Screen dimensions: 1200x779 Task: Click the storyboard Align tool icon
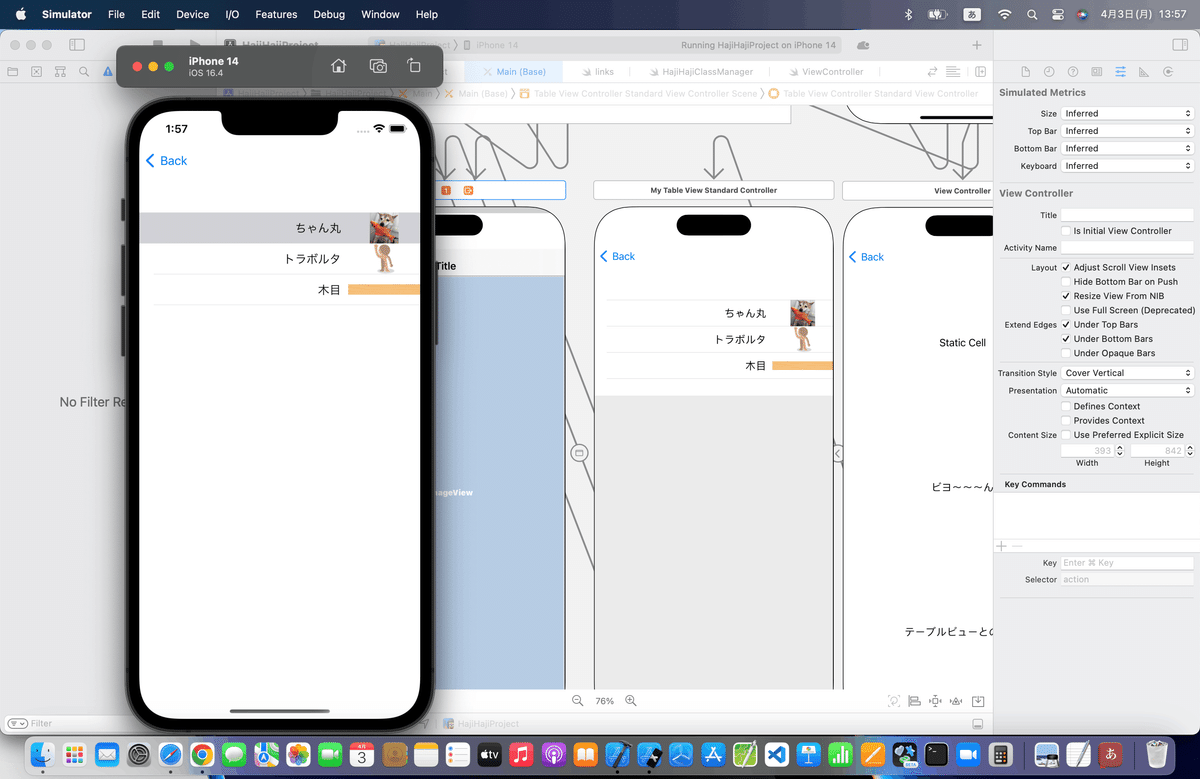914,701
